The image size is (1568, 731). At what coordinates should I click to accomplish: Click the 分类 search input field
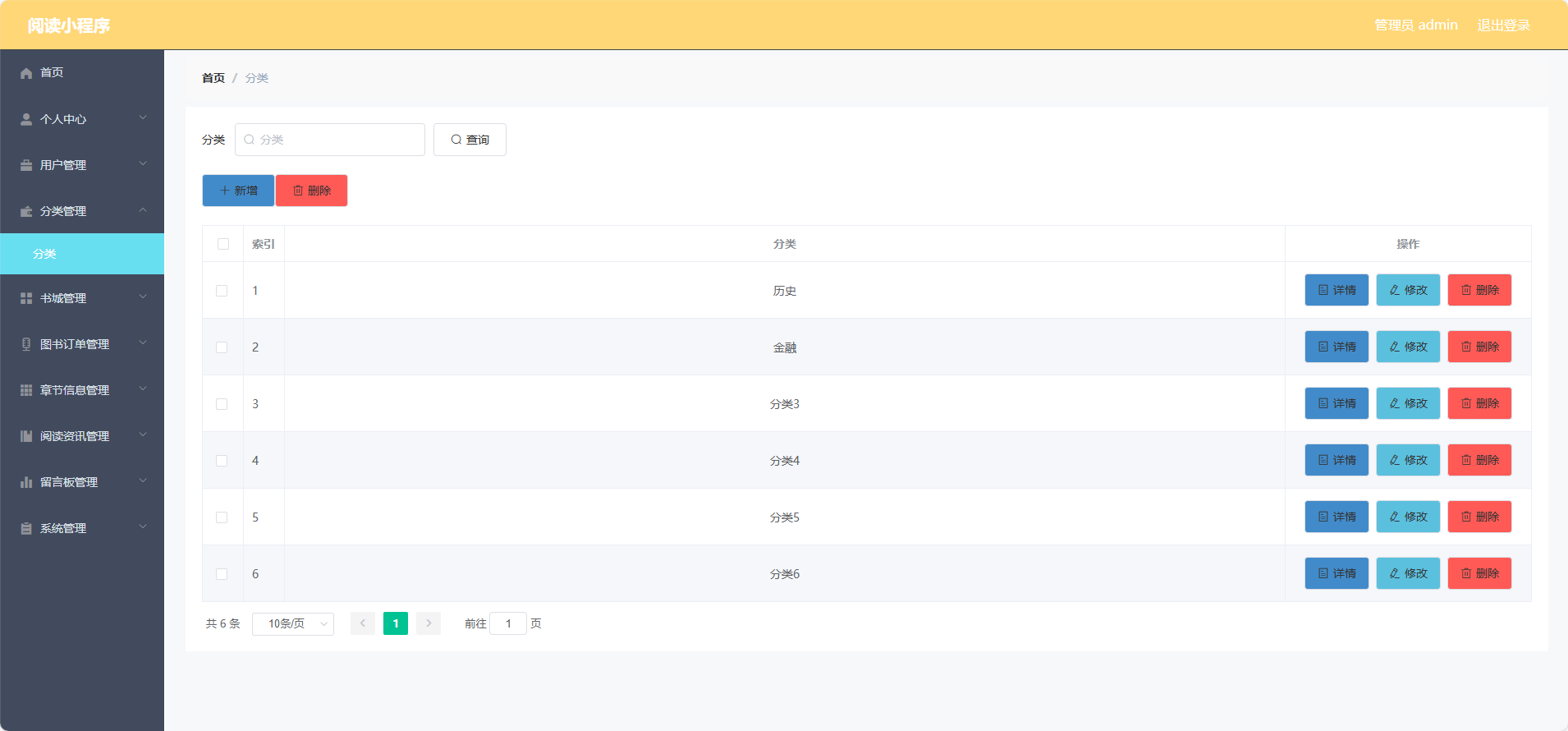[330, 140]
